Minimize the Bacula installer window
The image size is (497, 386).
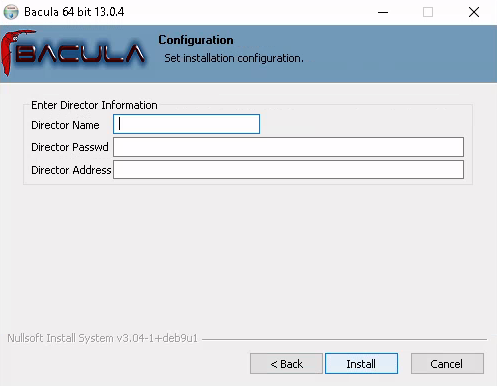383,12
